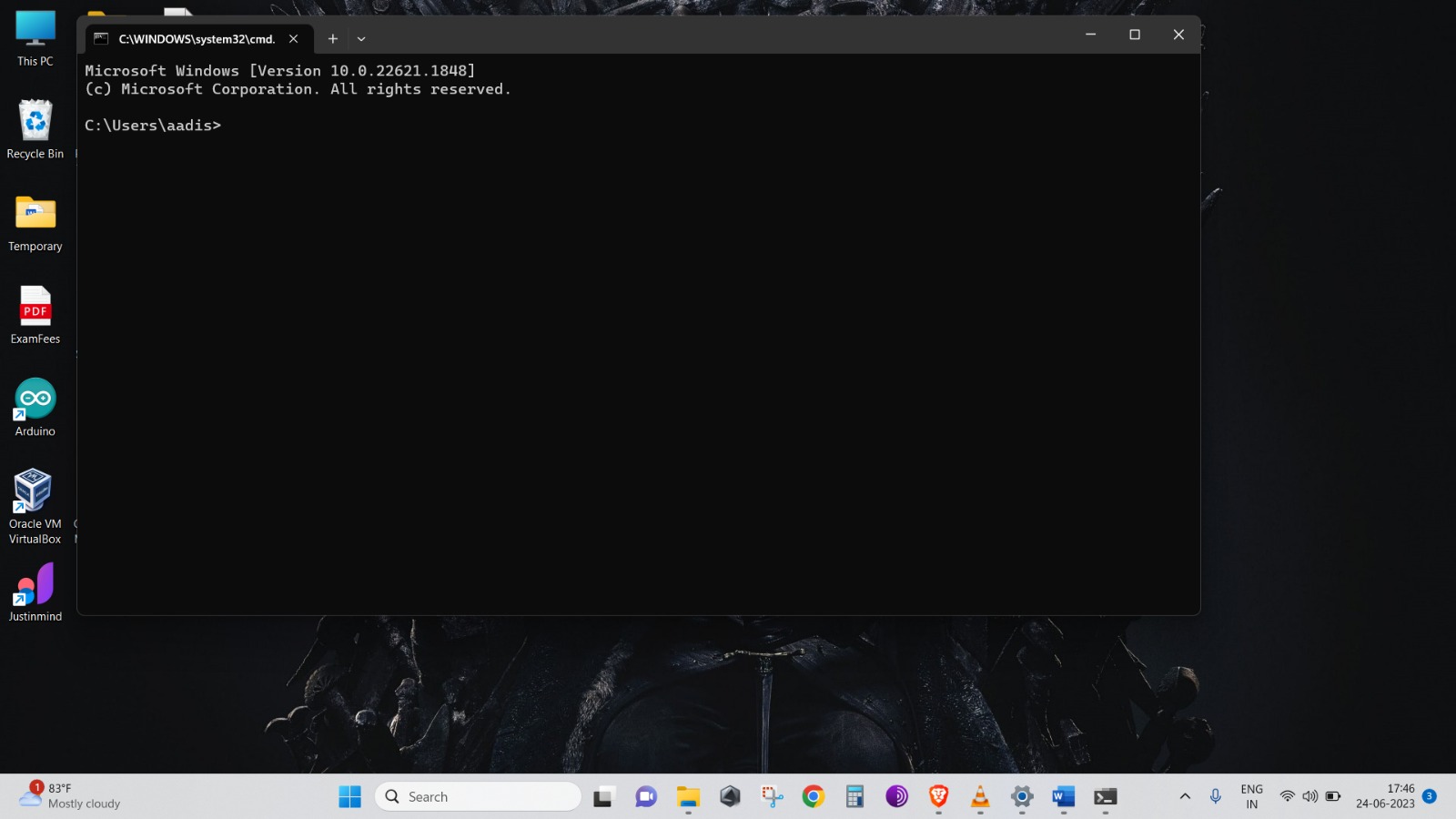Screen dimensions: 1456x819
Task: Open a new terminal tab with plus button
Action: (332, 38)
